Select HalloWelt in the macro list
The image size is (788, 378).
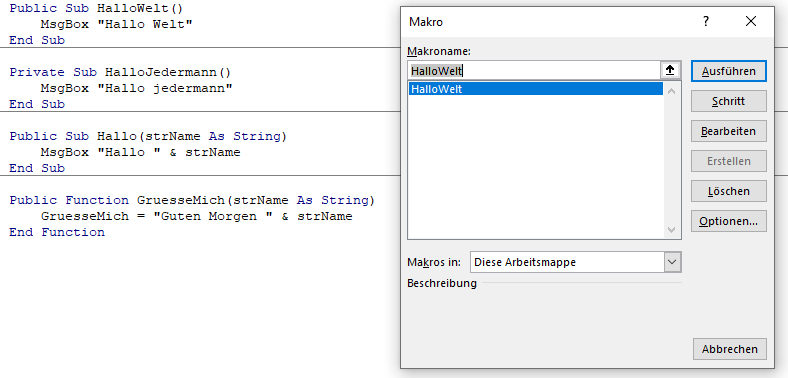click(x=535, y=89)
